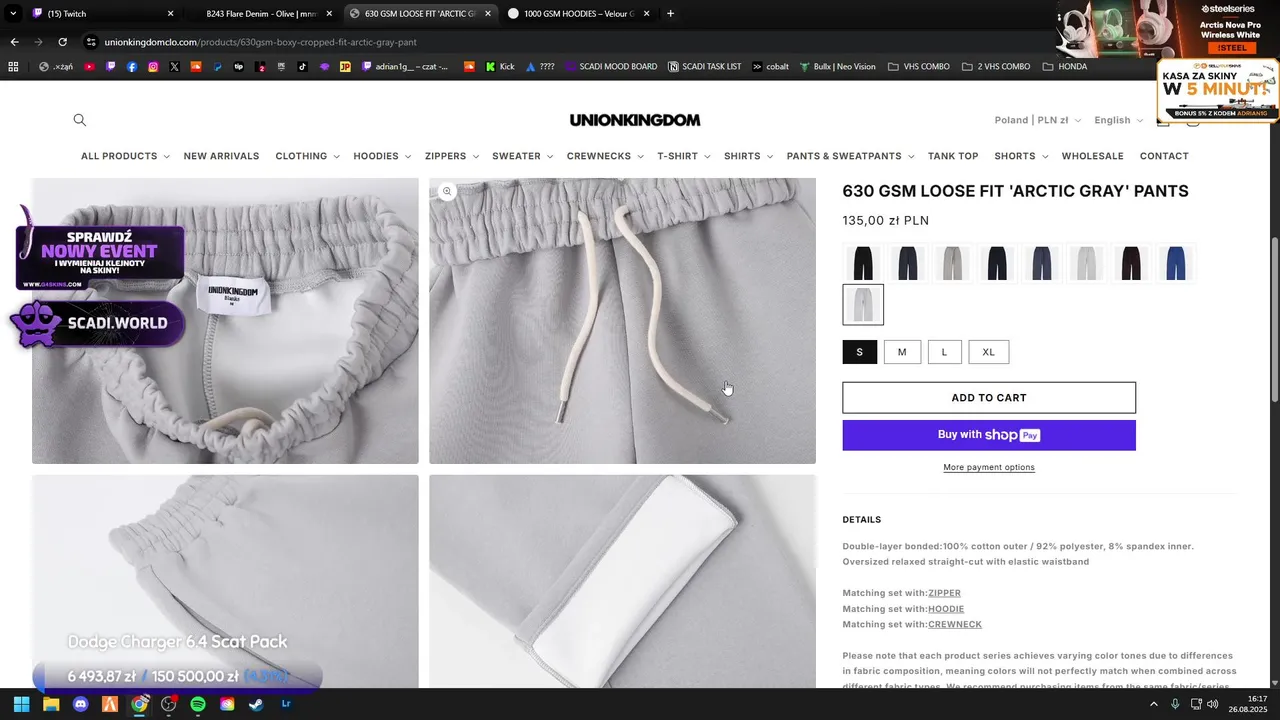
Task: Click the zoom icon on drawstring image
Action: point(447,191)
